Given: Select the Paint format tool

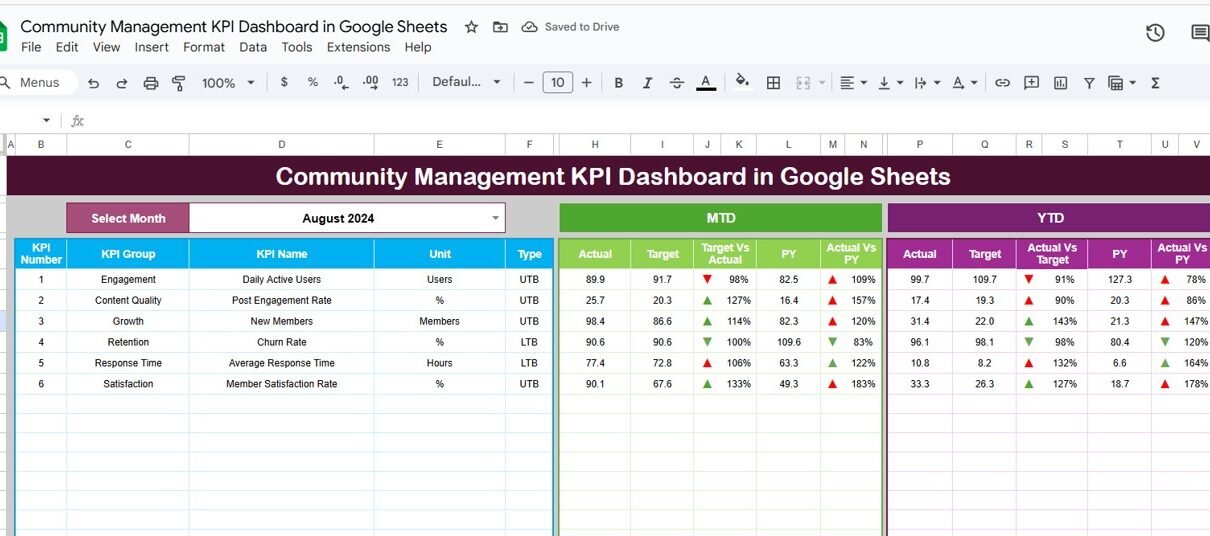Looking at the screenshot, I should 179,83.
